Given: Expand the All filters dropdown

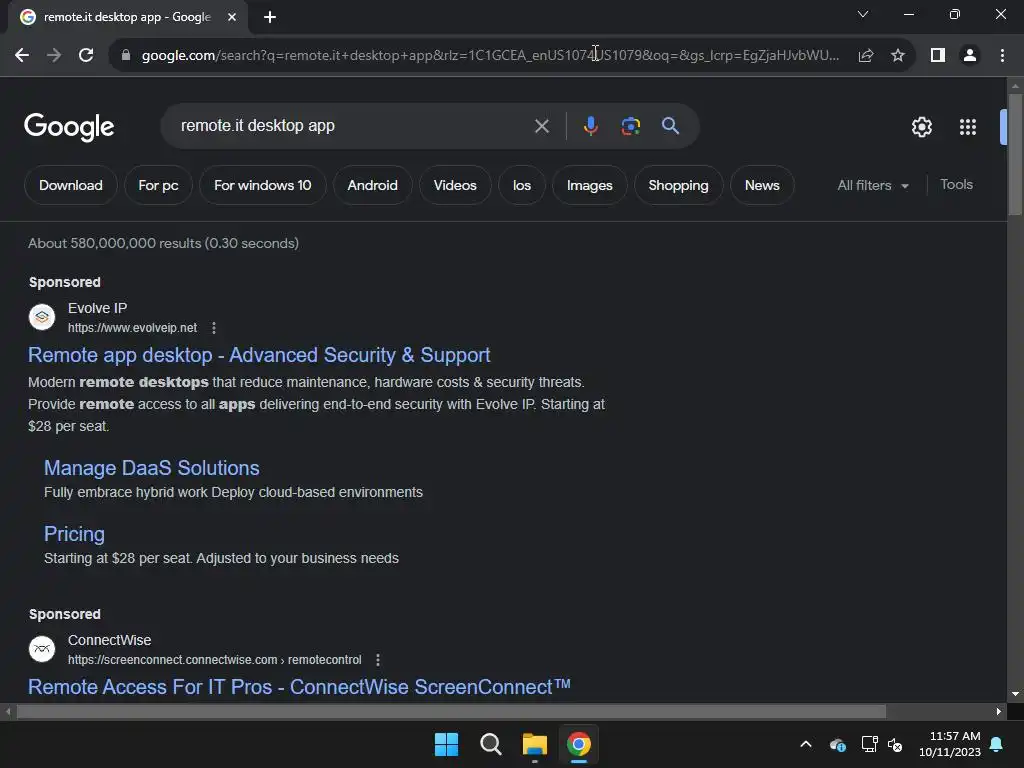Looking at the screenshot, I should [x=873, y=185].
